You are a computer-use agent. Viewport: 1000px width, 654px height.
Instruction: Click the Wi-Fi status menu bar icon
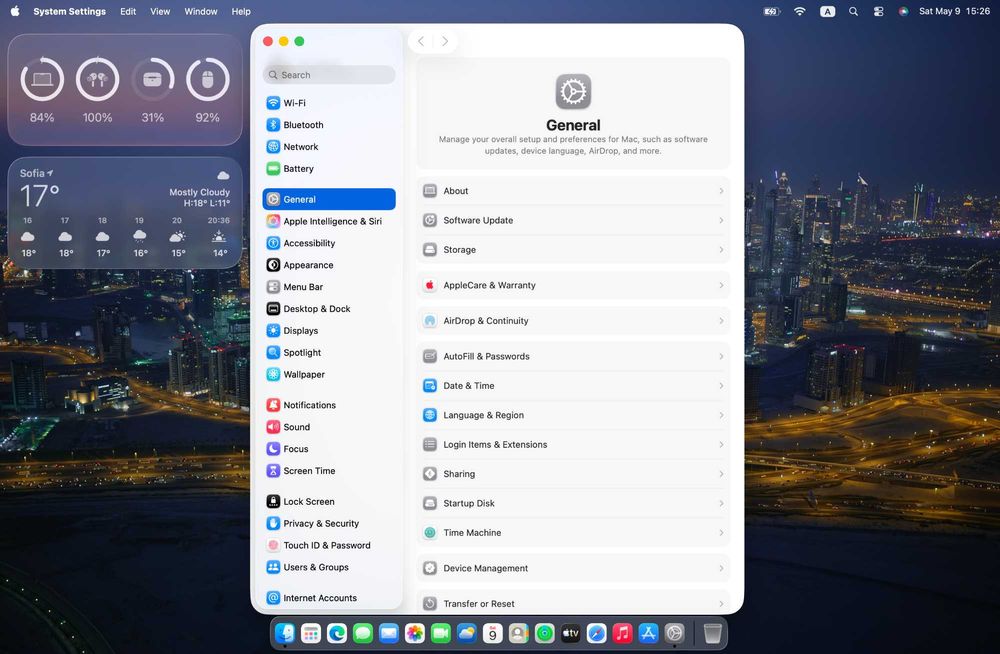point(799,11)
